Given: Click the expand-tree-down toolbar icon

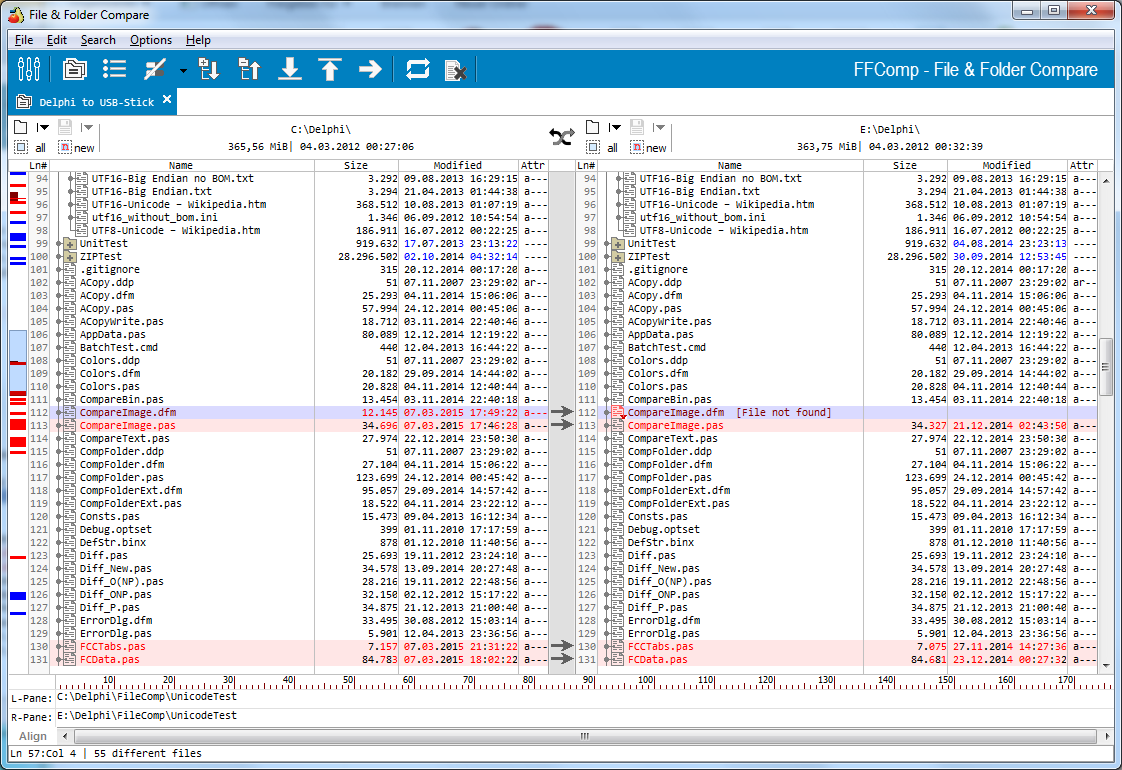Looking at the screenshot, I should click(x=209, y=69).
